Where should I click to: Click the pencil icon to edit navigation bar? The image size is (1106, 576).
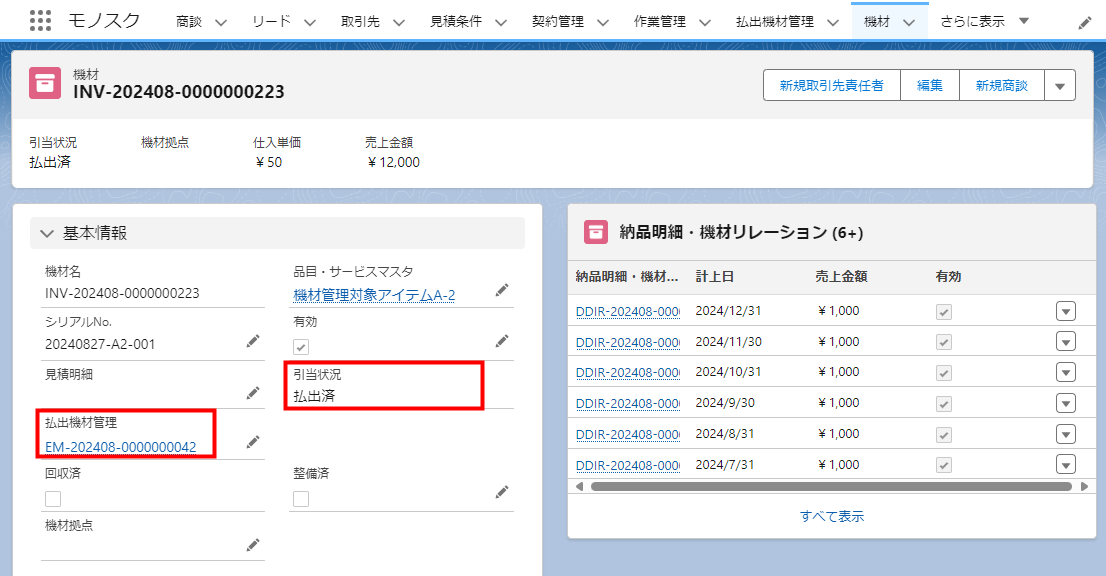1085,22
